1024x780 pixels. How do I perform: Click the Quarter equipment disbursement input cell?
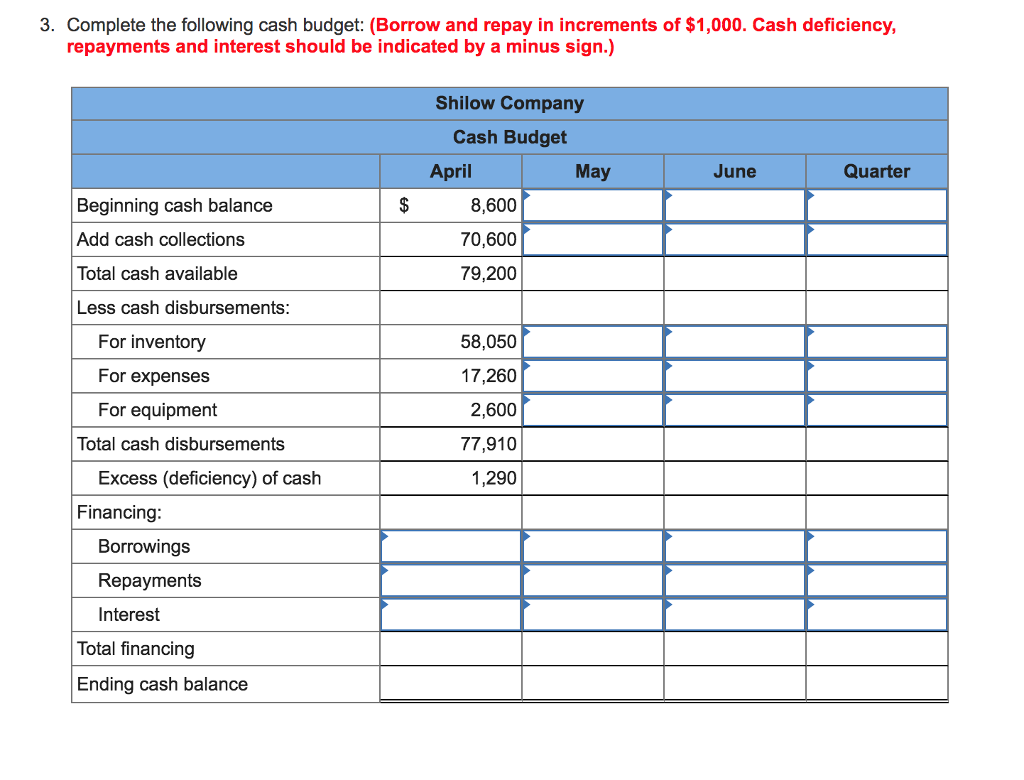click(x=876, y=409)
